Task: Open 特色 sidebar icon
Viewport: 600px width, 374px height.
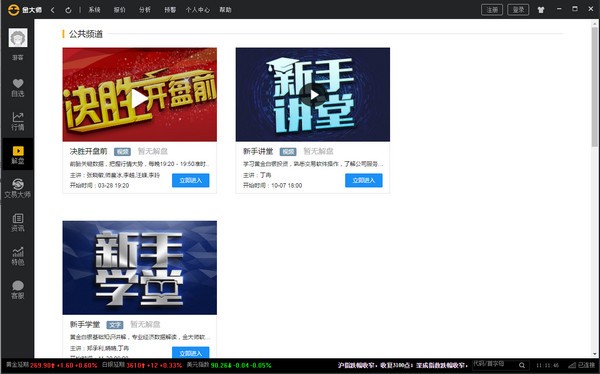Action: pyautogui.click(x=18, y=256)
